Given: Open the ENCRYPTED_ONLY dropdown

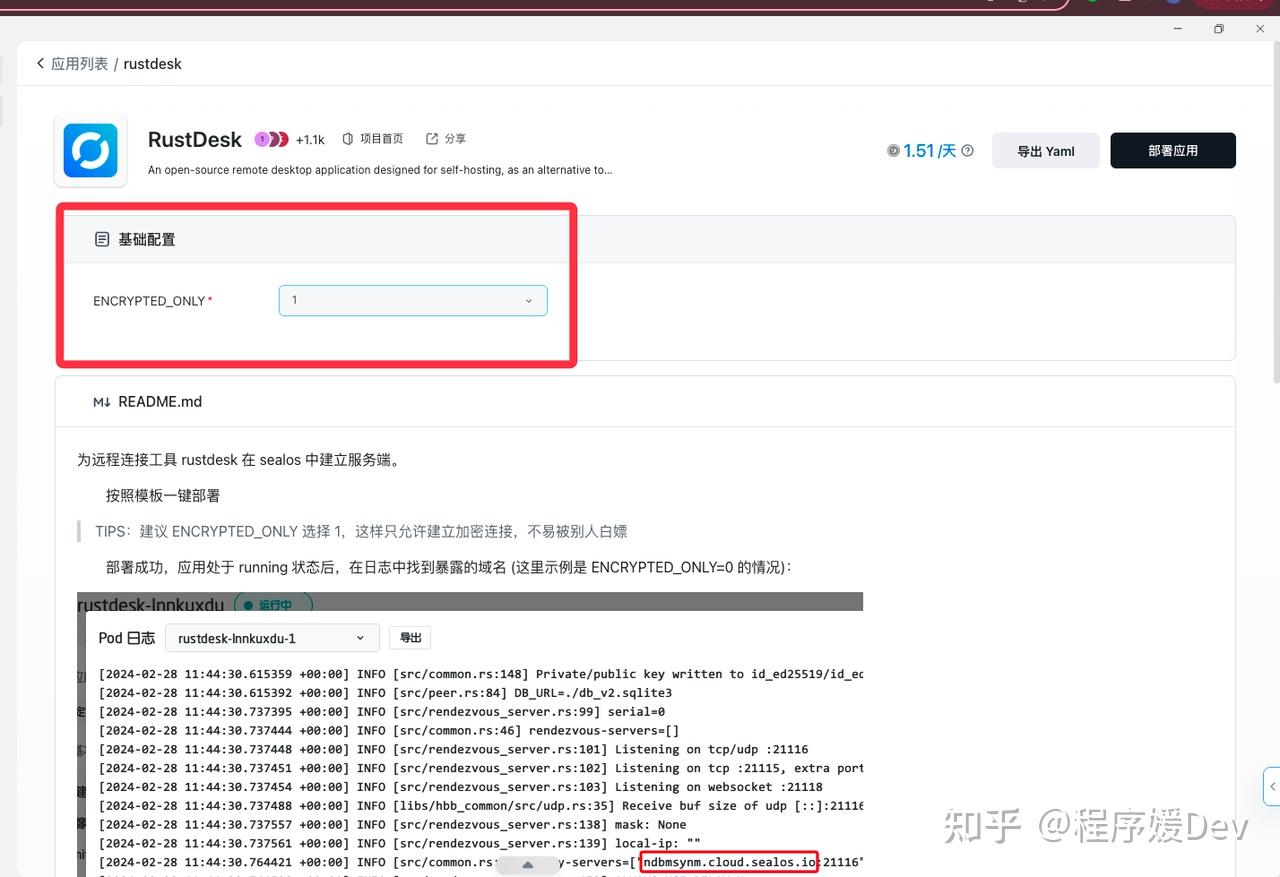Looking at the screenshot, I should [412, 300].
